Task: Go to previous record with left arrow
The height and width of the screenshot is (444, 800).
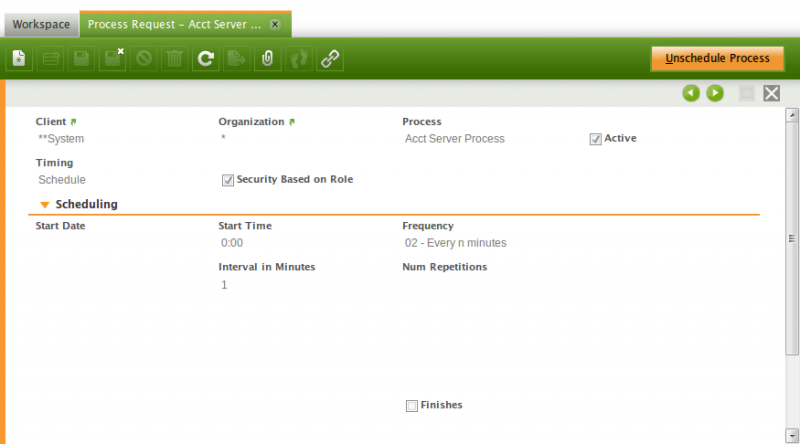Action: coord(691,93)
